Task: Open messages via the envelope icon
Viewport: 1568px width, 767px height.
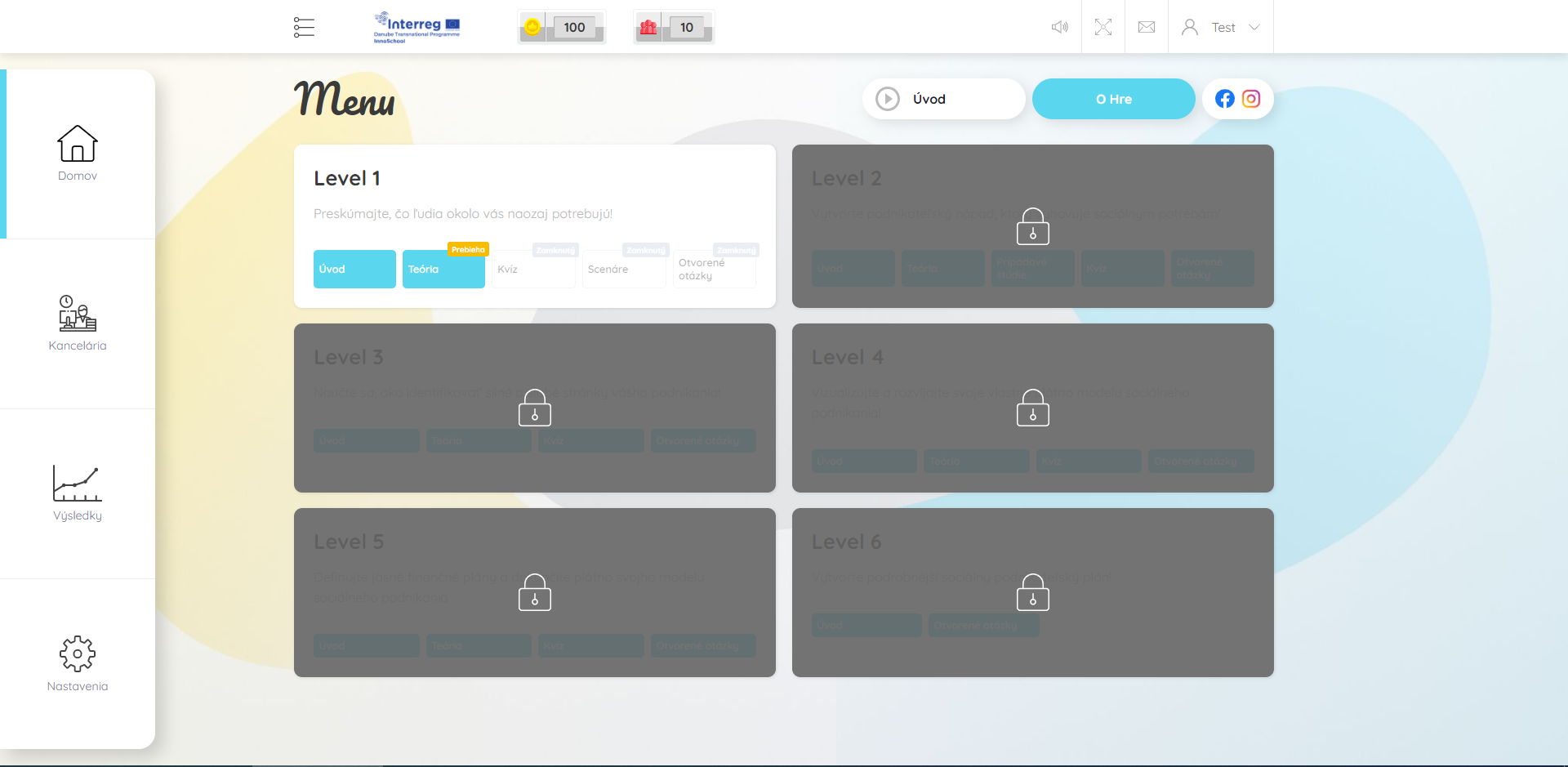Action: point(1146,27)
